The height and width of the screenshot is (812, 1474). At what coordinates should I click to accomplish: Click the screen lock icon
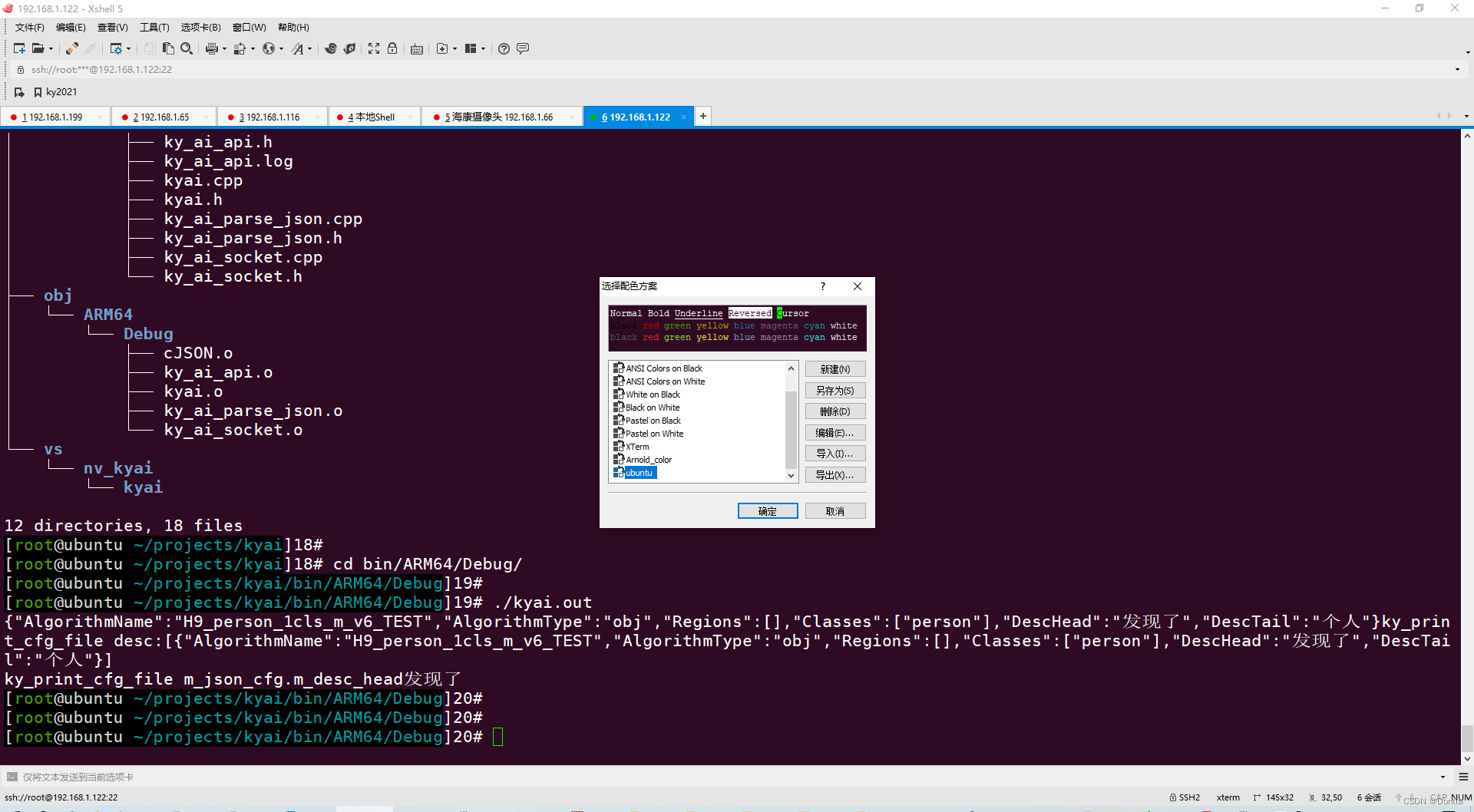392,48
